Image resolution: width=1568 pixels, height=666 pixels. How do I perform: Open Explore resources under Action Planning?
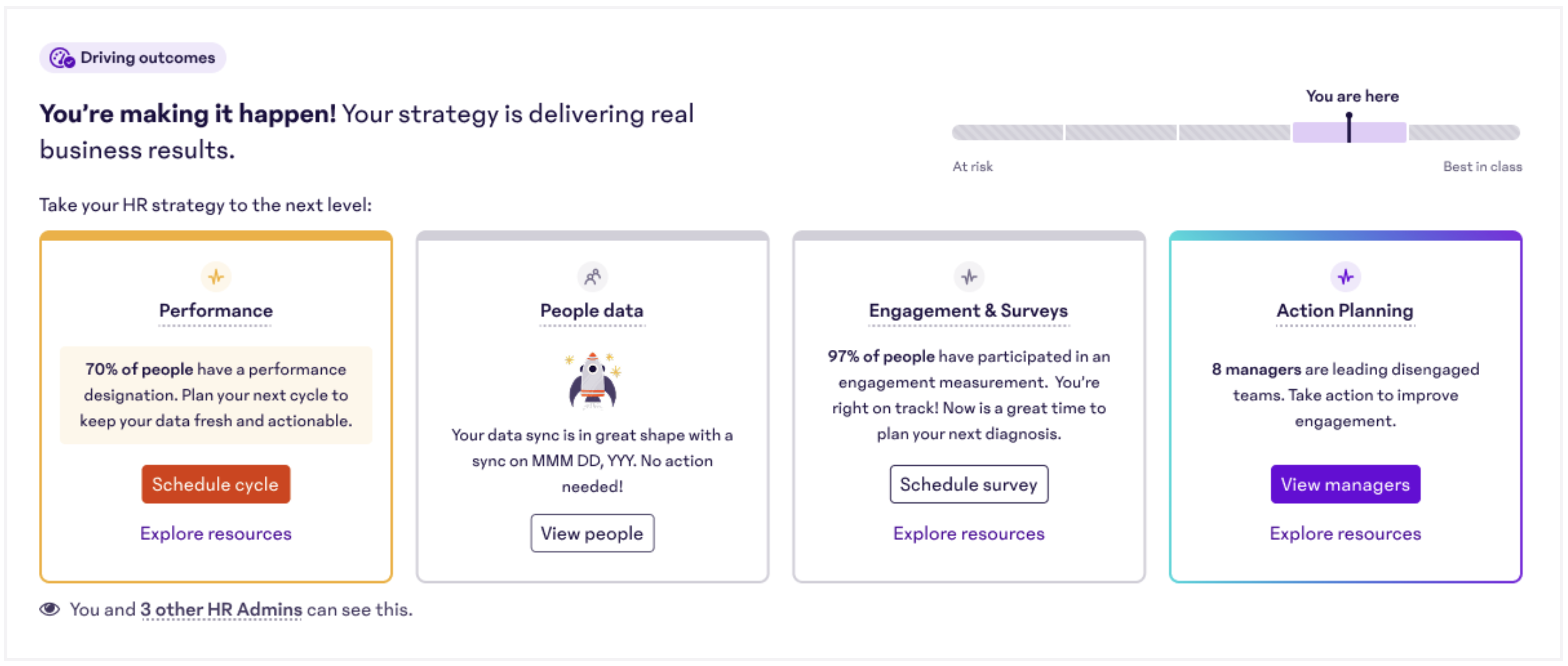(x=1345, y=534)
